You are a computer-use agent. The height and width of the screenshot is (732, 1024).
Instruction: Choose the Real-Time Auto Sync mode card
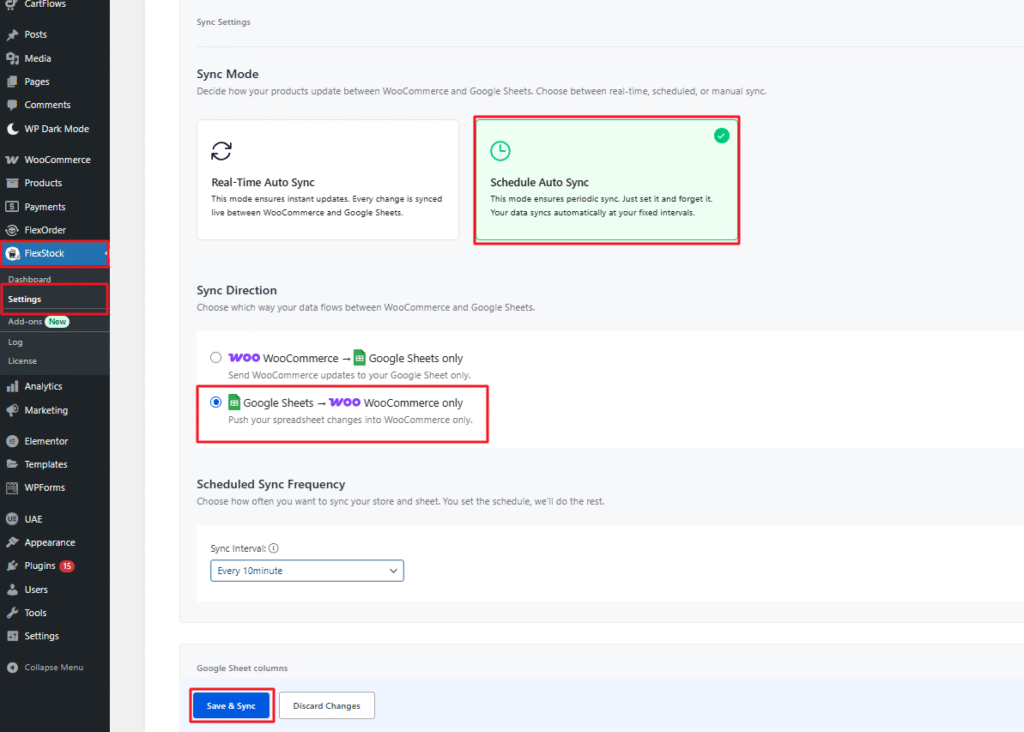[x=328, y=180]
